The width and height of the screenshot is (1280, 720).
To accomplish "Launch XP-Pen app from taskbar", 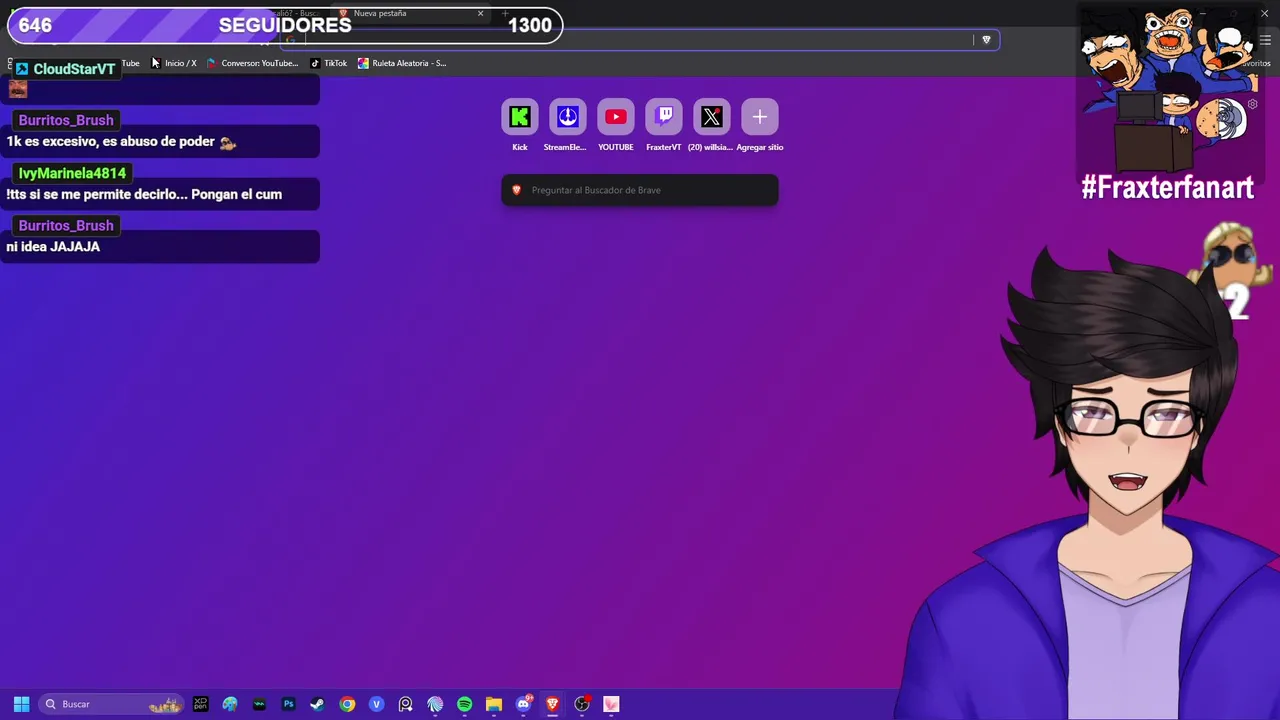I will tap(201, 704).
